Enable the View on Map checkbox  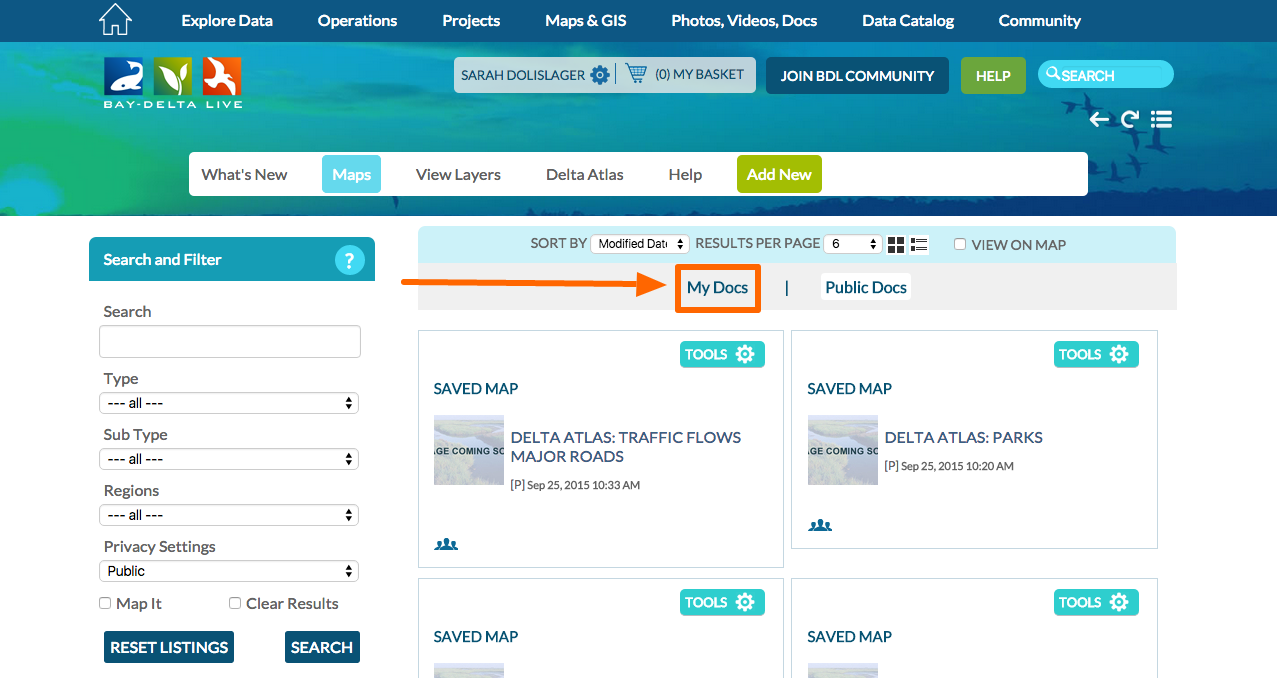(960, 245)
